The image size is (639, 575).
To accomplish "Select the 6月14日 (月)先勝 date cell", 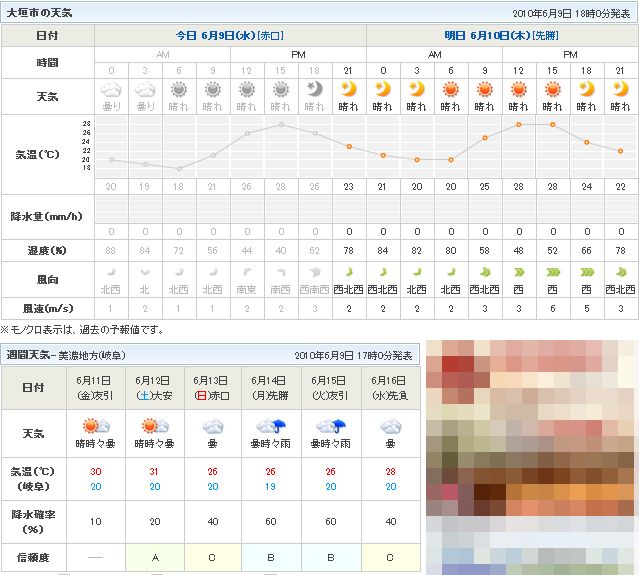I will [x=271, y=388].
